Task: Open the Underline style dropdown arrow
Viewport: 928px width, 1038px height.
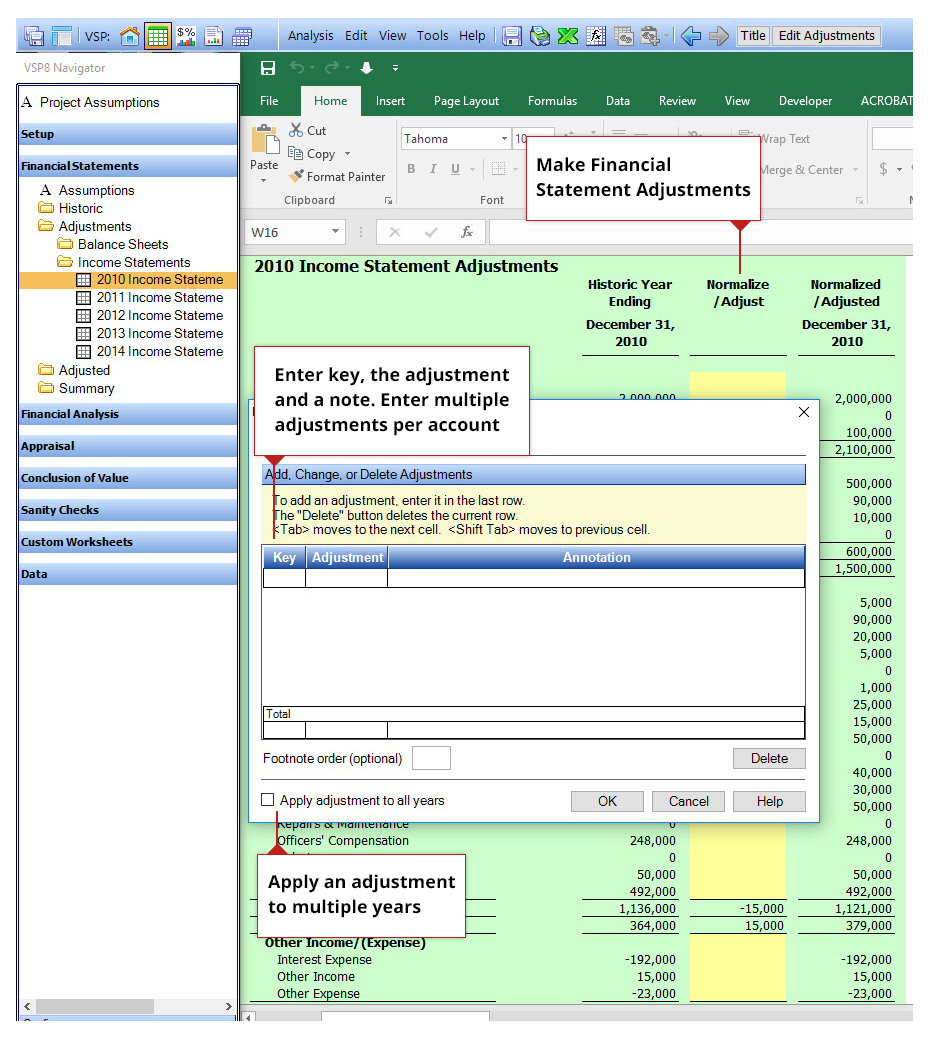Action: (x=473, y=169)
